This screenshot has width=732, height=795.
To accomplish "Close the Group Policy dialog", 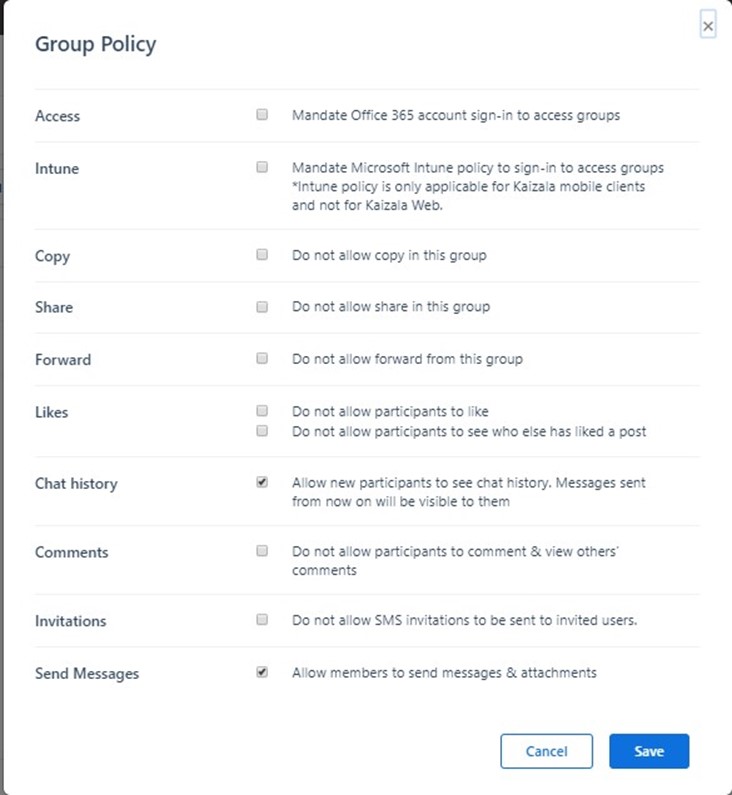I will pos(708,25).
